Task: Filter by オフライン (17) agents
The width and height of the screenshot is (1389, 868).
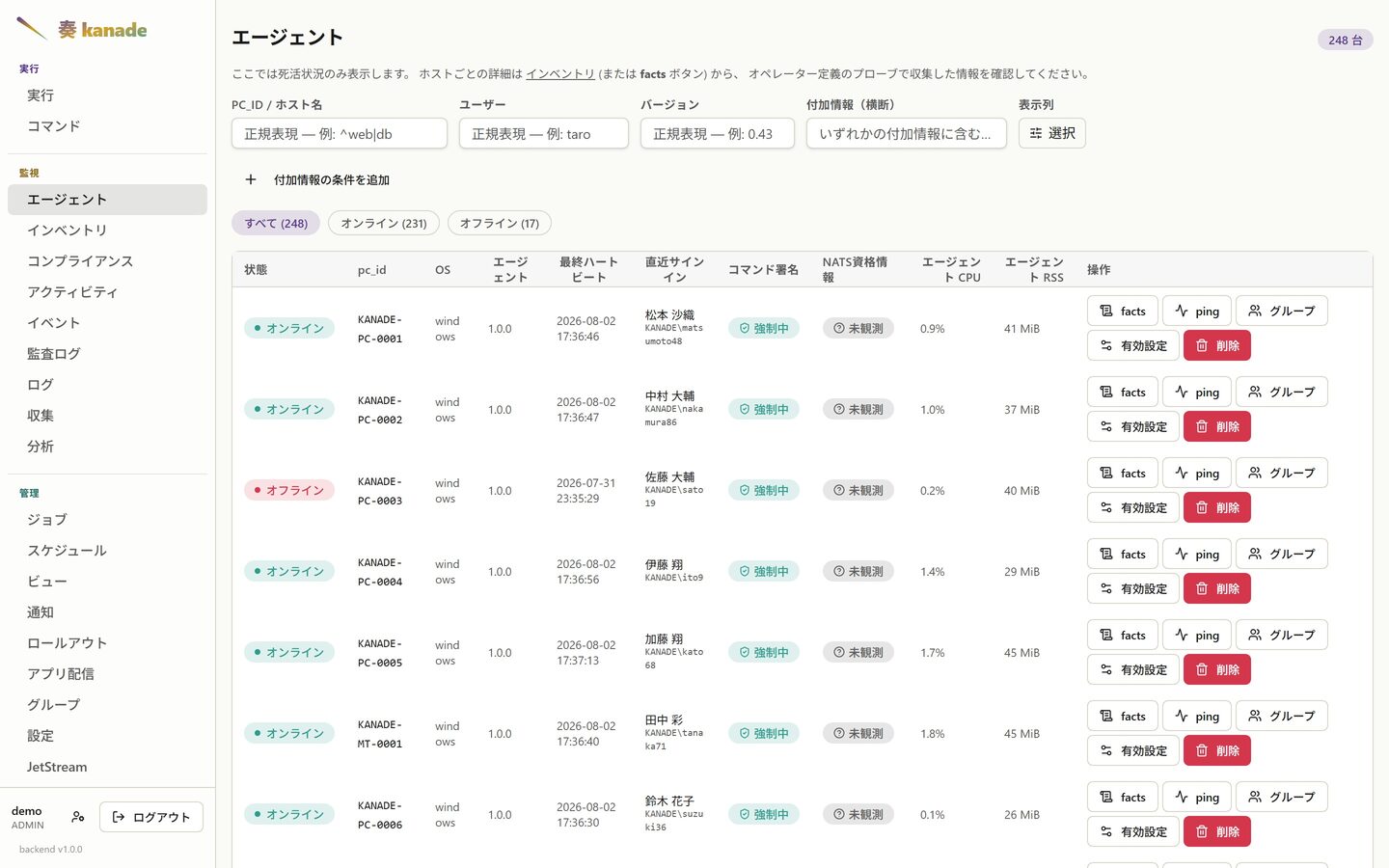Action: click(x=500, y=223)
